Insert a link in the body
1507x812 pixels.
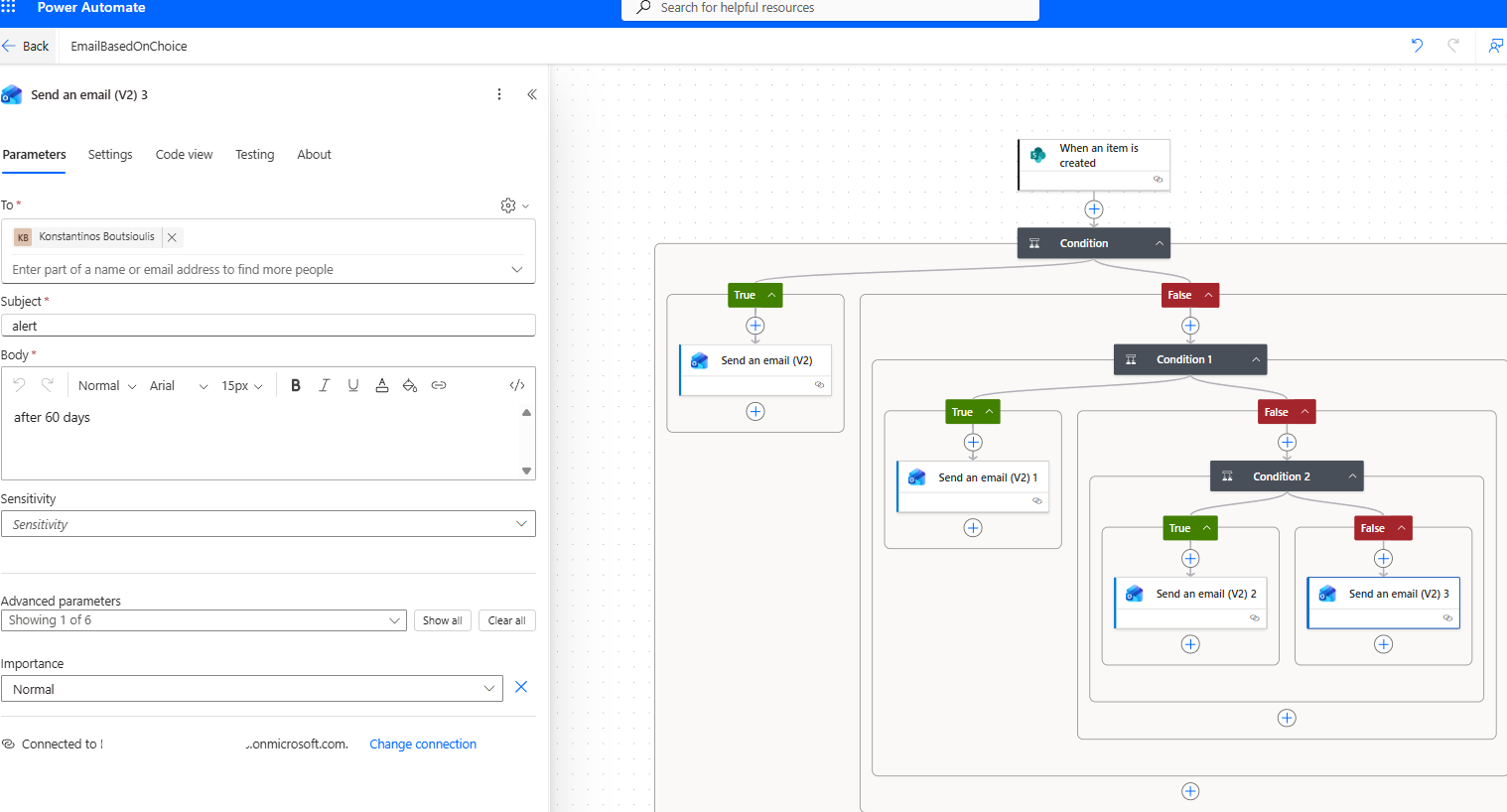point(439,385)
